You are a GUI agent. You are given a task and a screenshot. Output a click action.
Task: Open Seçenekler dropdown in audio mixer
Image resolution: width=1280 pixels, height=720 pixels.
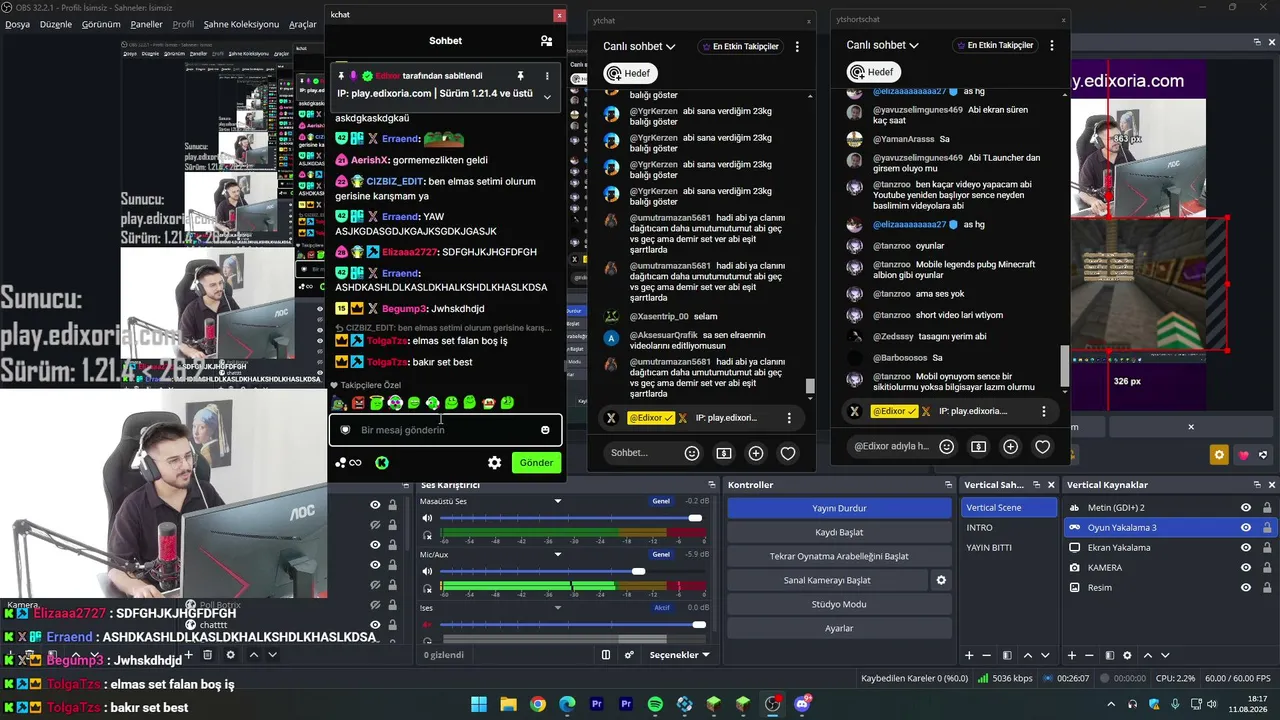tap(680, 655)
